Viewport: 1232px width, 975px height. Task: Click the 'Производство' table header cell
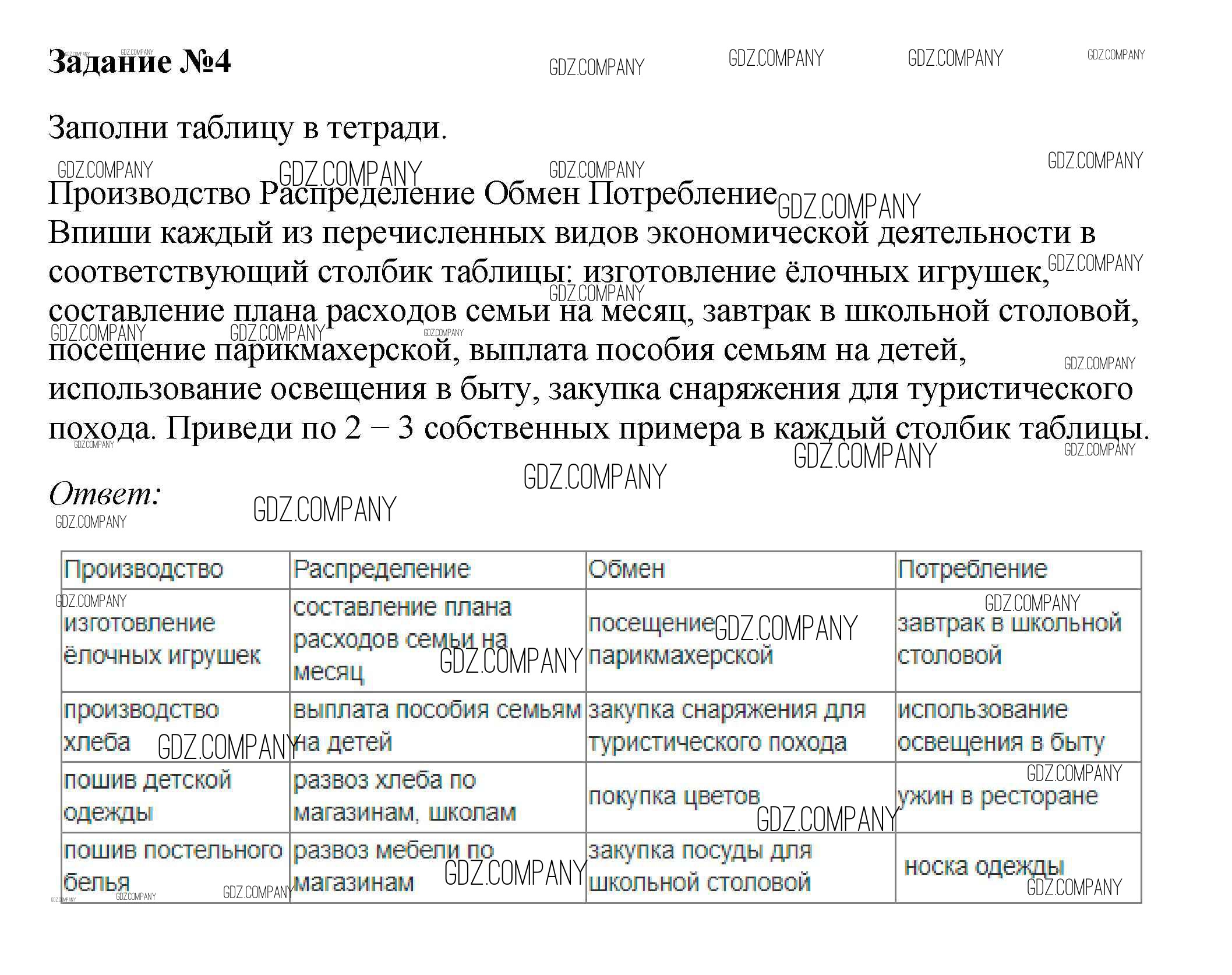point(143,569)
